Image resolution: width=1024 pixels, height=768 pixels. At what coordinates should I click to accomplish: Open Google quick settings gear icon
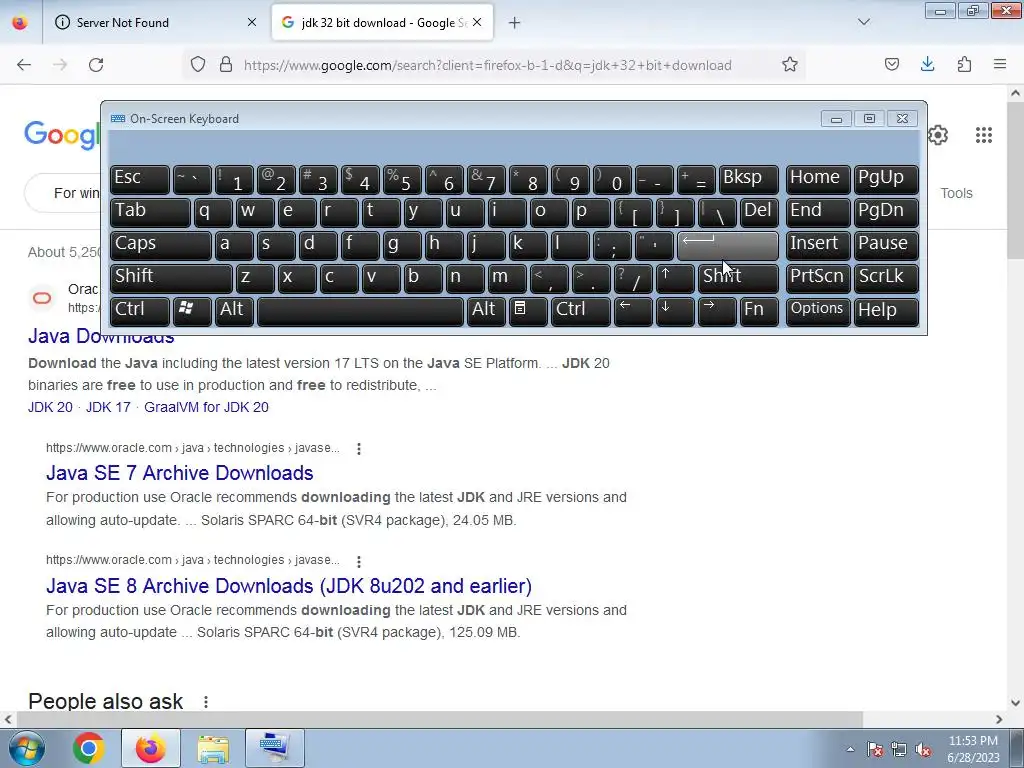938,135
